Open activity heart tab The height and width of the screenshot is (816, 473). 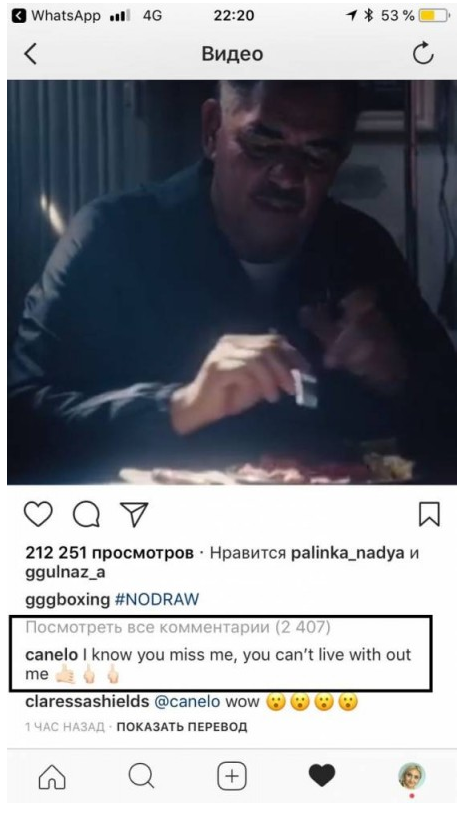[322, 776]
